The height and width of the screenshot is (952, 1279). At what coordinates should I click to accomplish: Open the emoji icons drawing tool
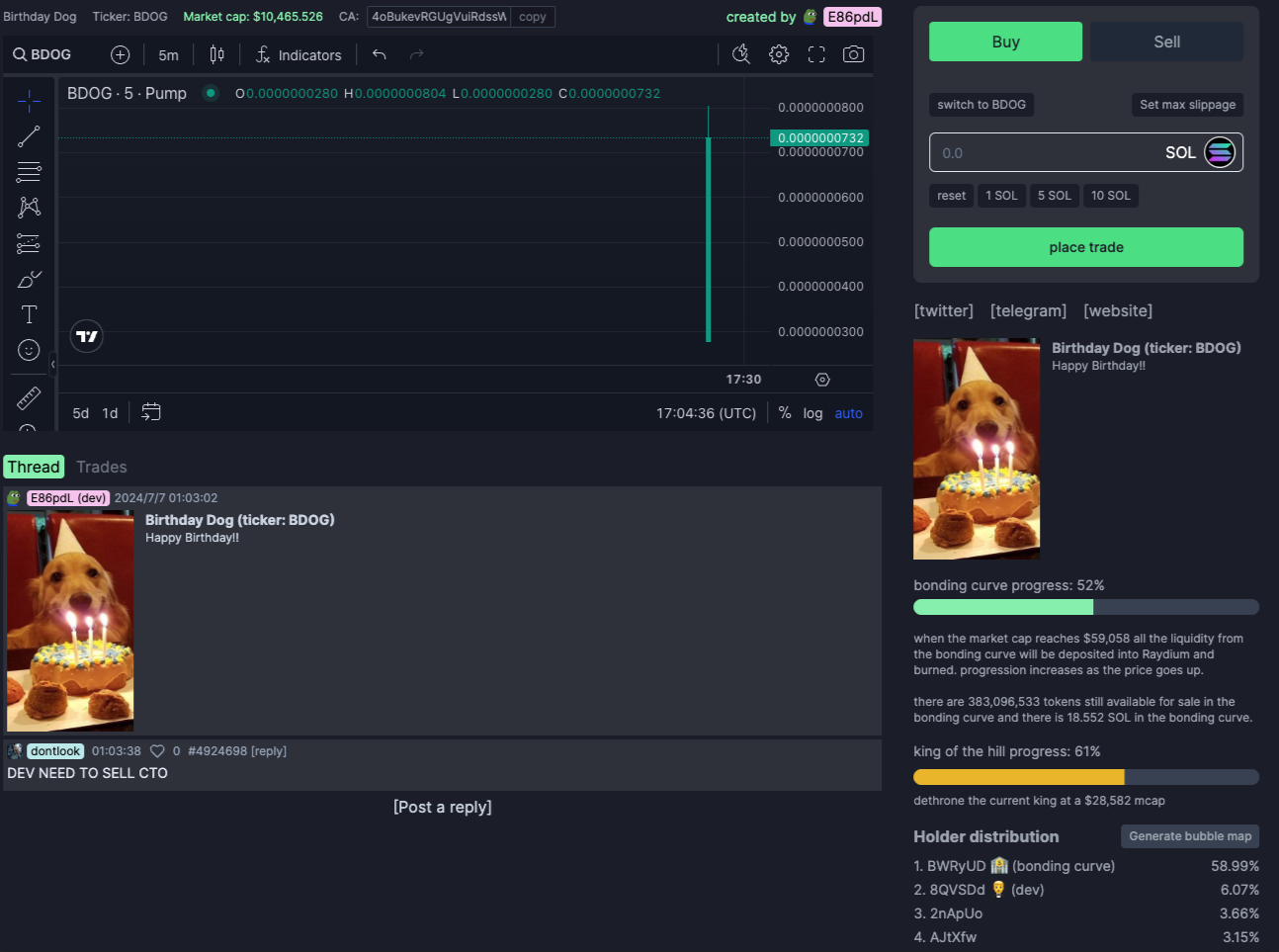pos(29,350)
